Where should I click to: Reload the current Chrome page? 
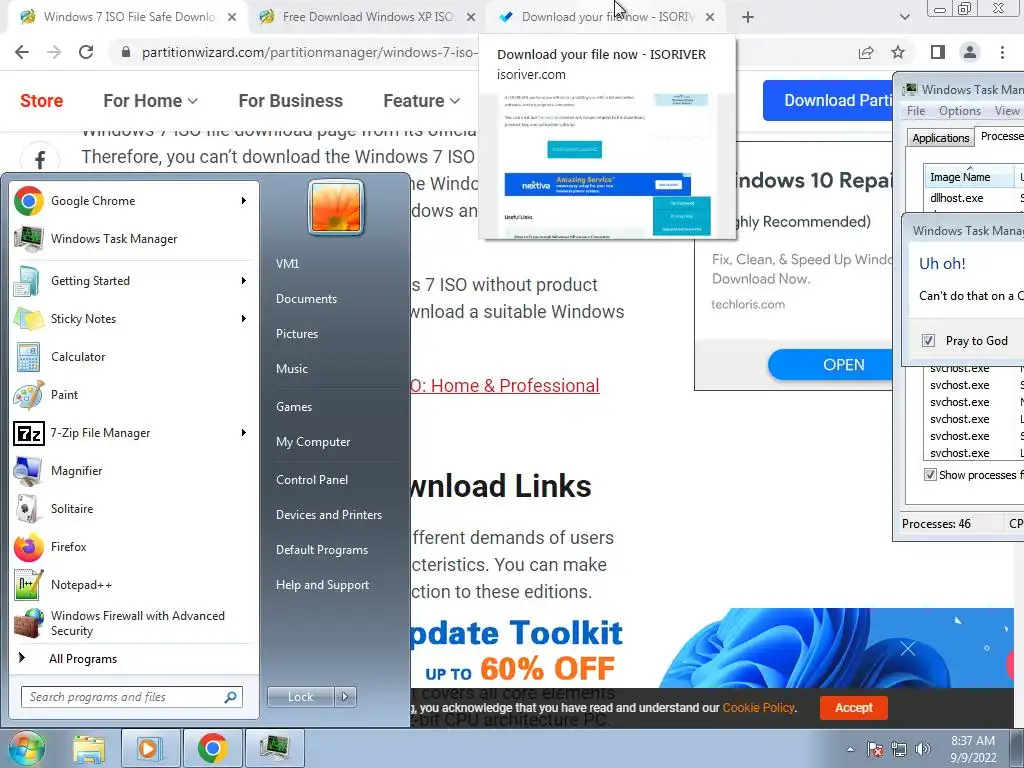[86, 52]
